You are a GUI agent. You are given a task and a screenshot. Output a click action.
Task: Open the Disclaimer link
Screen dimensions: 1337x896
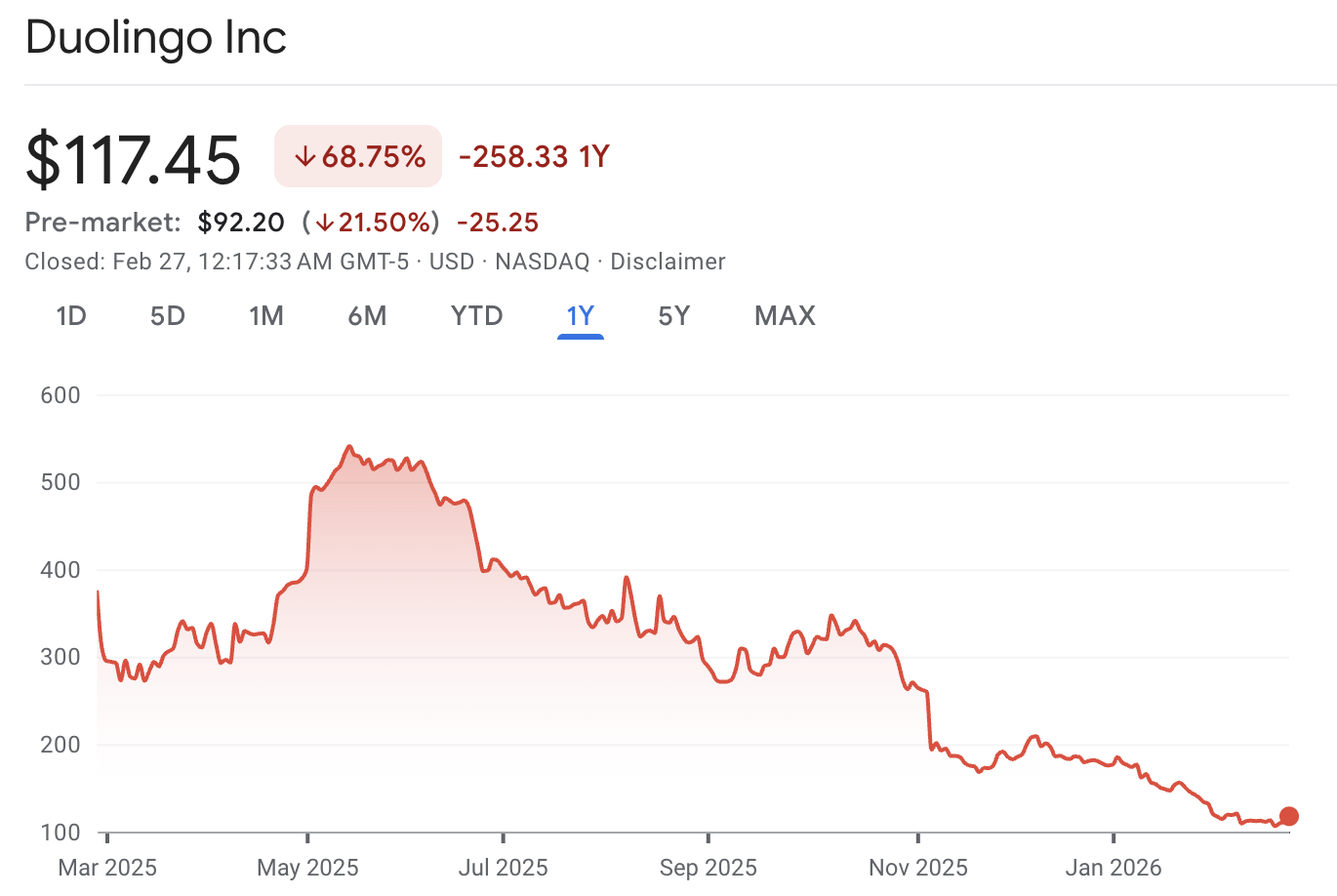[x=668, y=262]
